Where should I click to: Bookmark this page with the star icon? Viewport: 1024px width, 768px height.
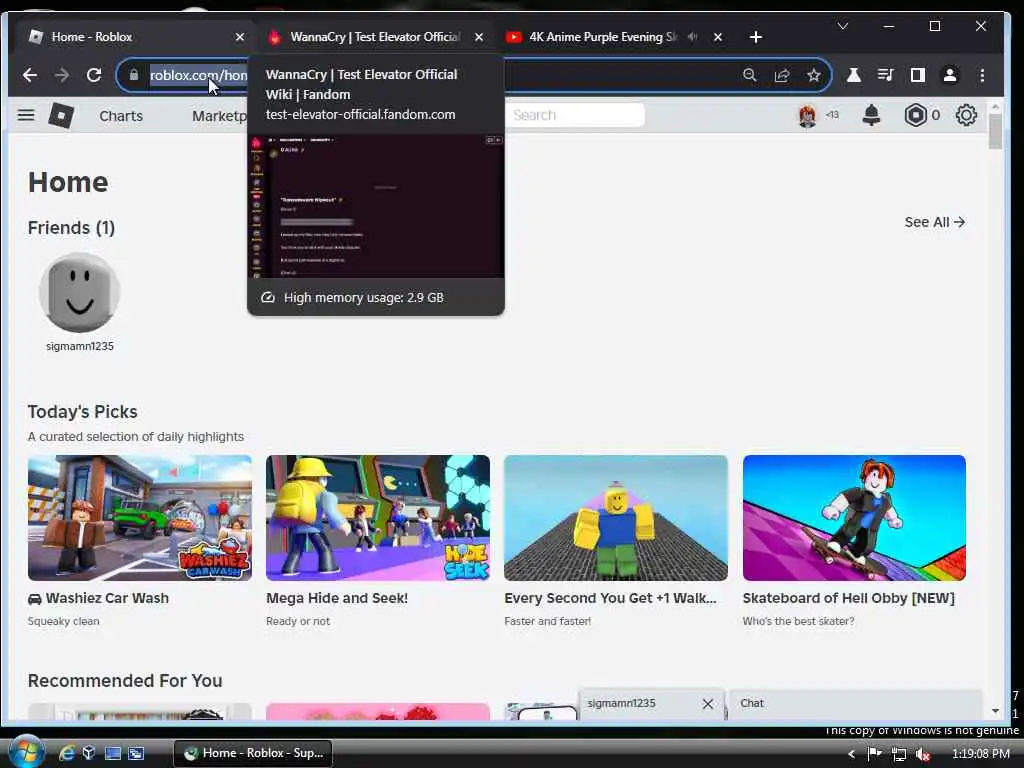click(814, 75)
